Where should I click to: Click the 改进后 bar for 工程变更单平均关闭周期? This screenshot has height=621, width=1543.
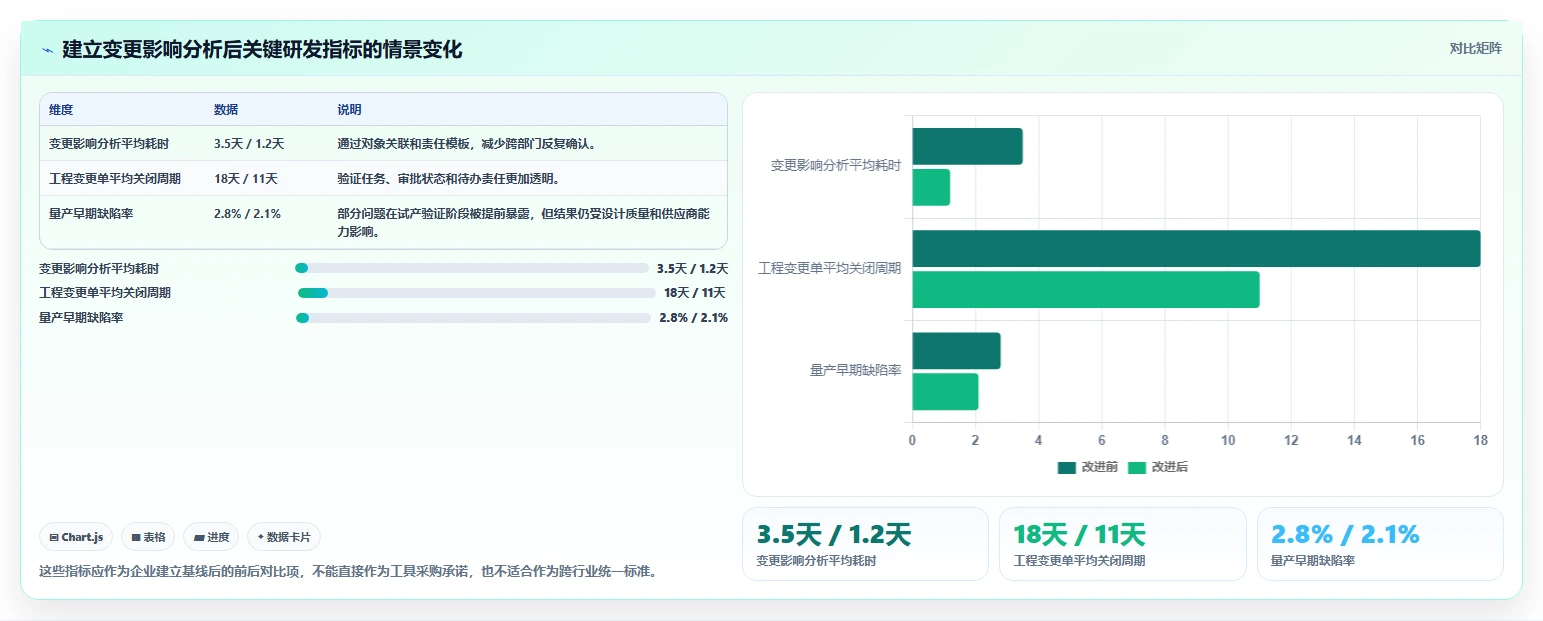click(1085, 290)
